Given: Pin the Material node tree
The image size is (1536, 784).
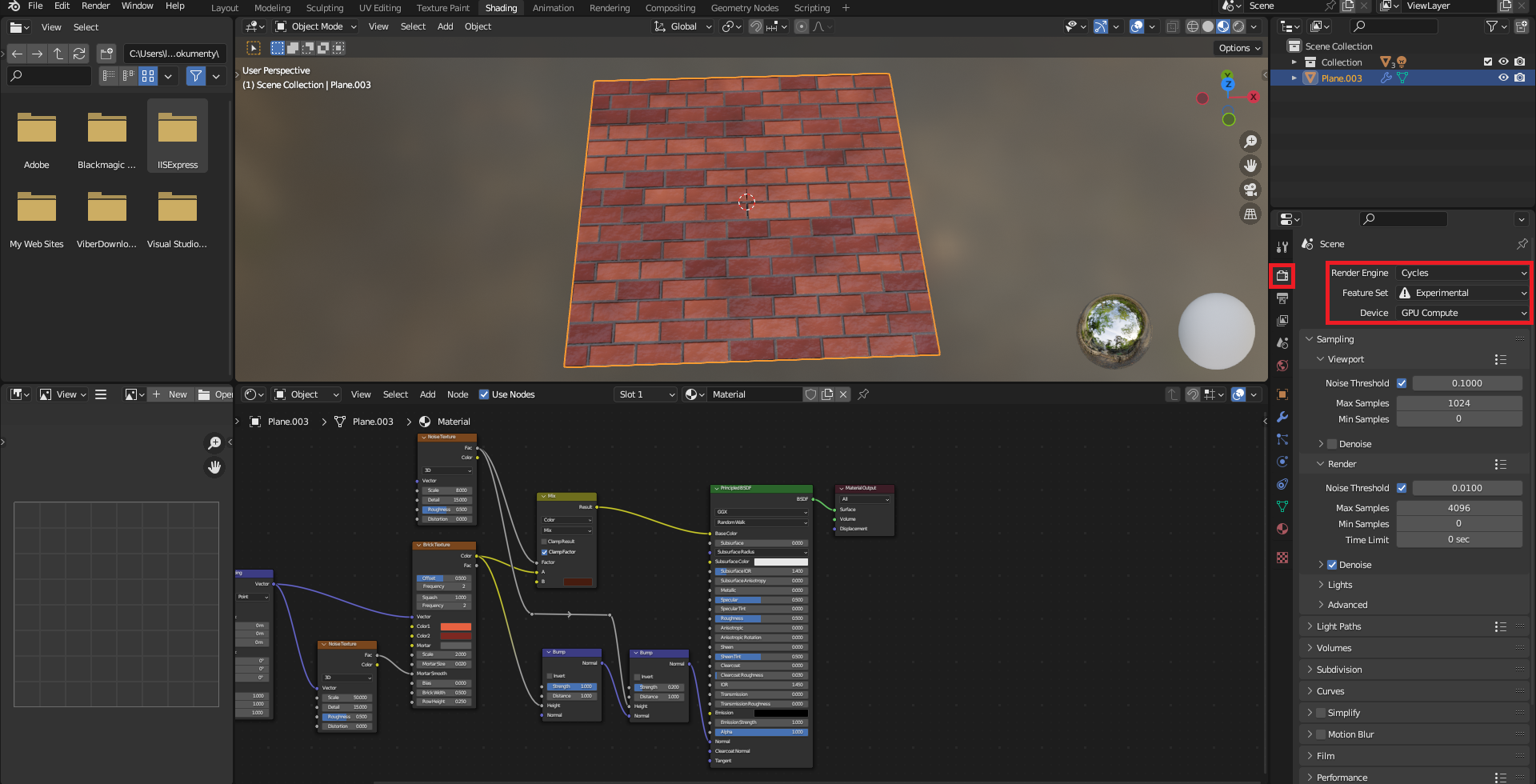Looking at the screenshot, I should pyautogui.click(x=863, y=394).
